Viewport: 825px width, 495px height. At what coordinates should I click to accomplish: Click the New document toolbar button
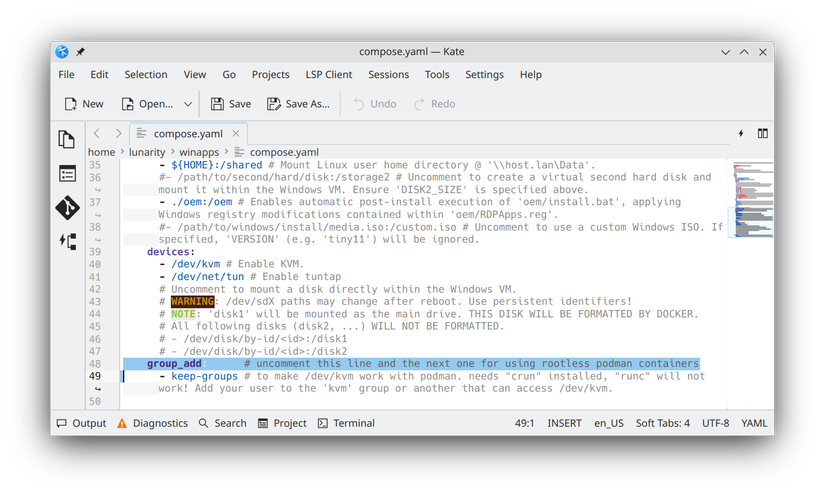[x=84, y=104]
